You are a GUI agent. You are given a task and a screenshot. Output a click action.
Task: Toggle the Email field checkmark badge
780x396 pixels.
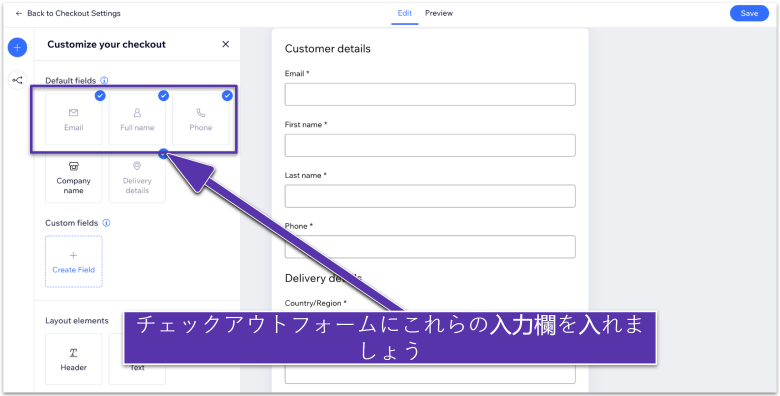(x=100, y=96)
